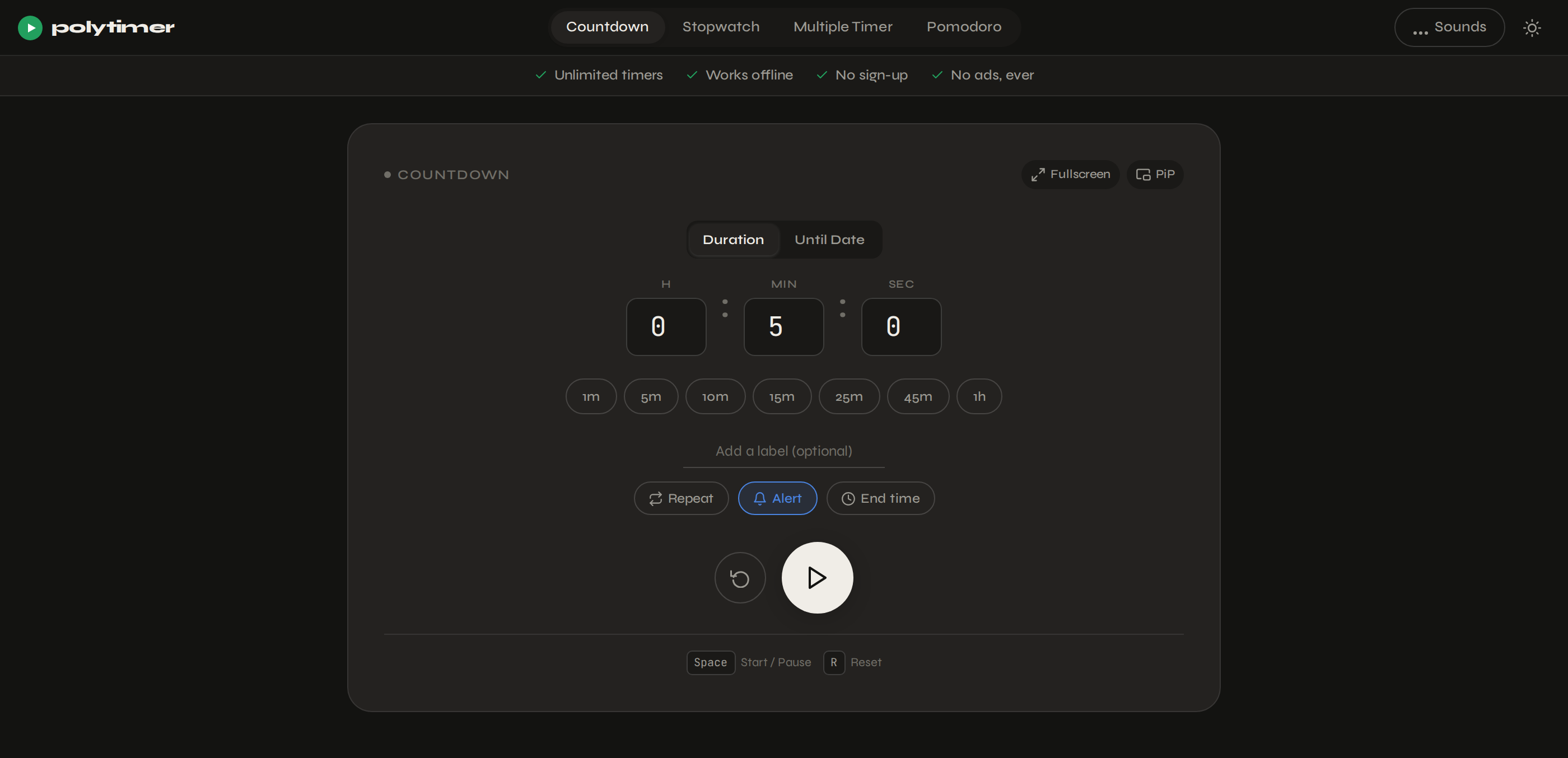Click the minutes input field
The height and width of the screenshot is (758, 1568).
tap(783, 327)
